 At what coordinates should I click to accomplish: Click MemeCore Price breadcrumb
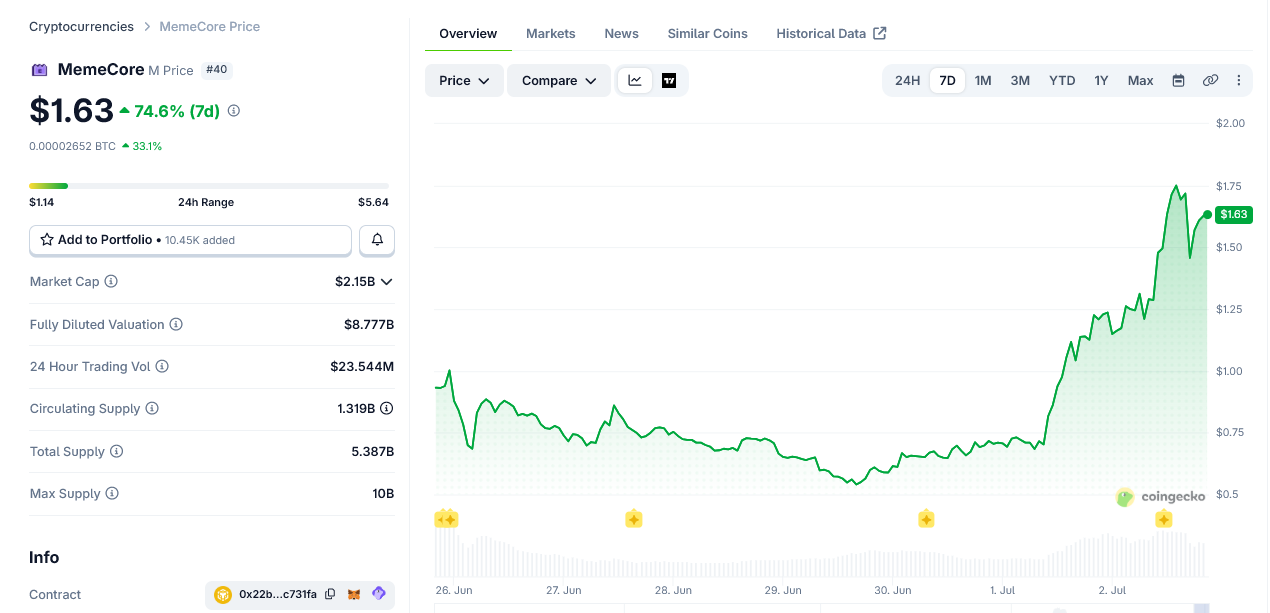click(x=209, y=27)
